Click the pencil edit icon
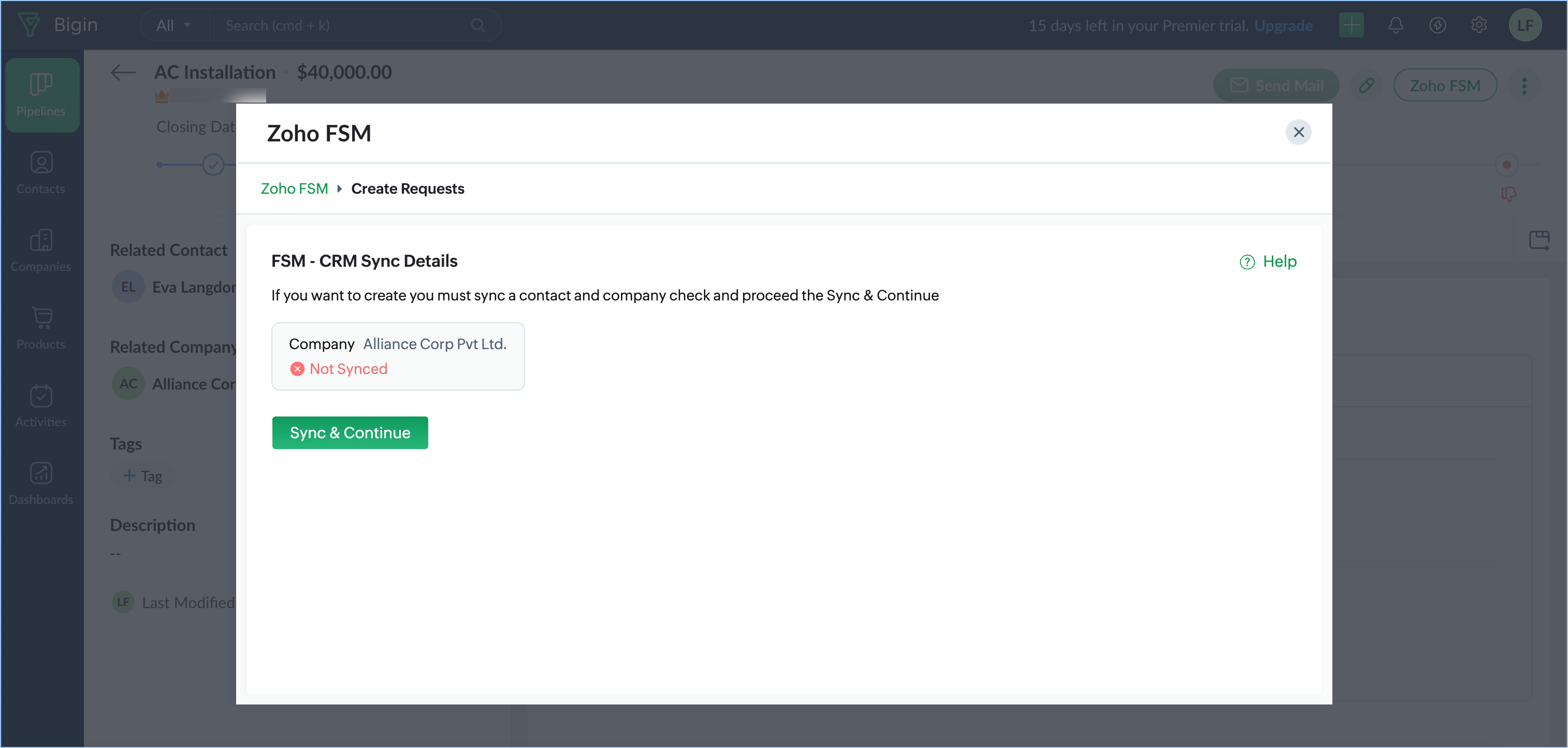1568x748 pixels. 1367,85
